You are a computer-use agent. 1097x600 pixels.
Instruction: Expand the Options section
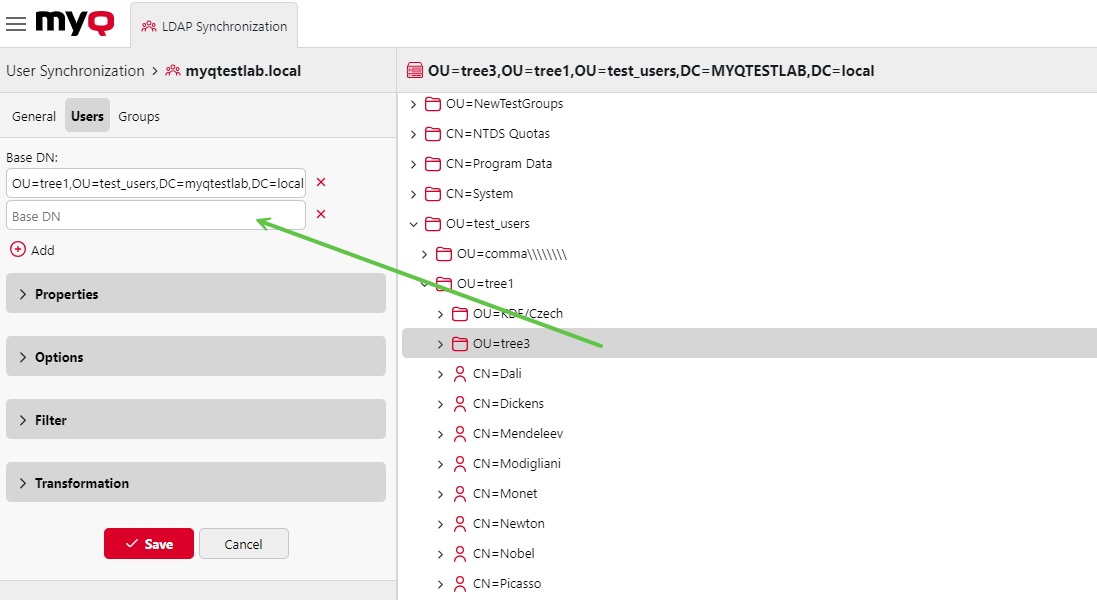(195, 357)
